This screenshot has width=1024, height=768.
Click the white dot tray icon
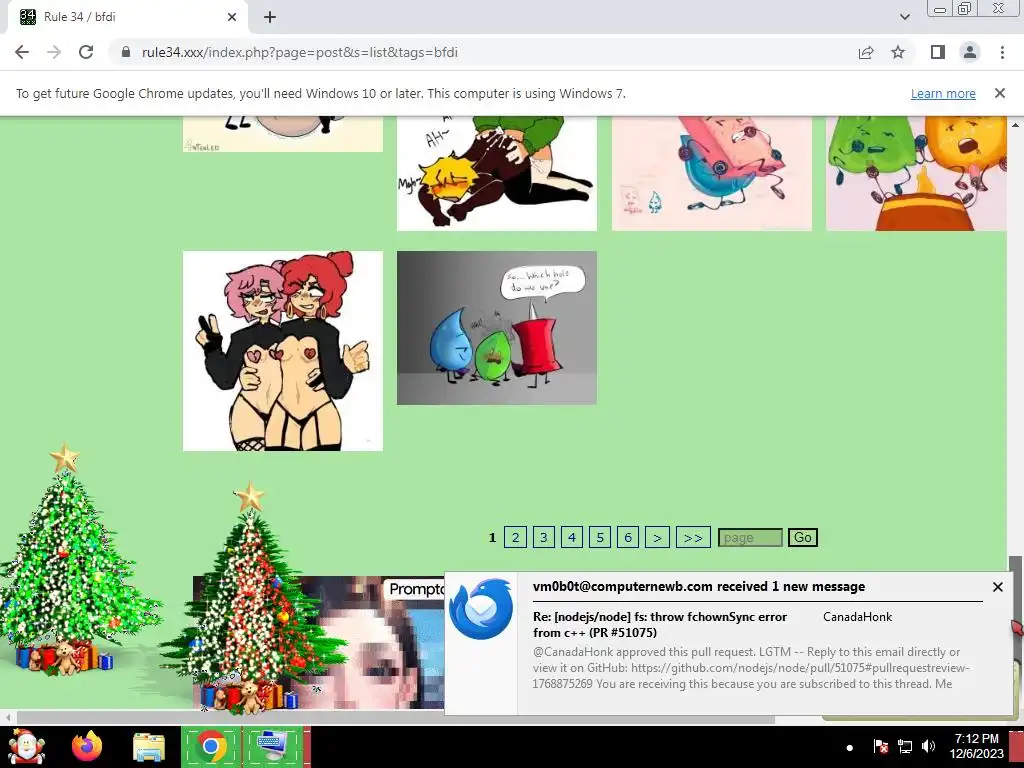coord(849,747)
